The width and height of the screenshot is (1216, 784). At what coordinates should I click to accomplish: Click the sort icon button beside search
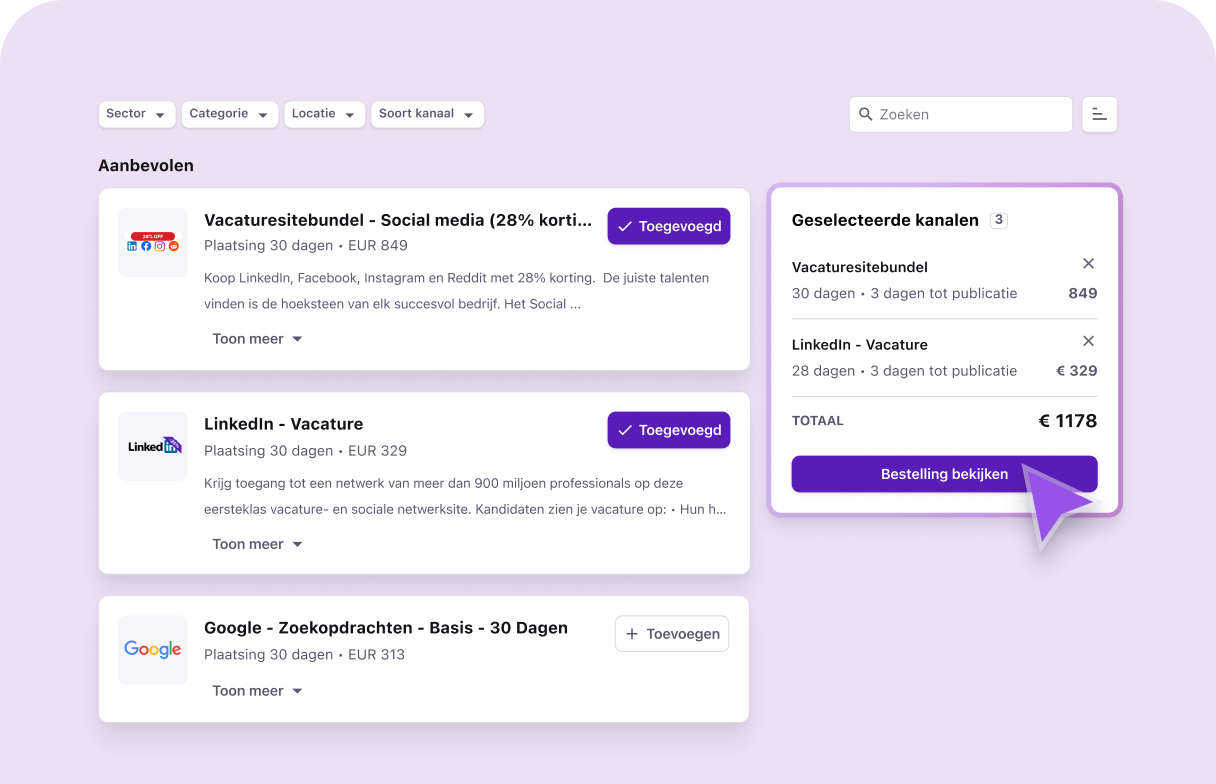(1099, 115)
